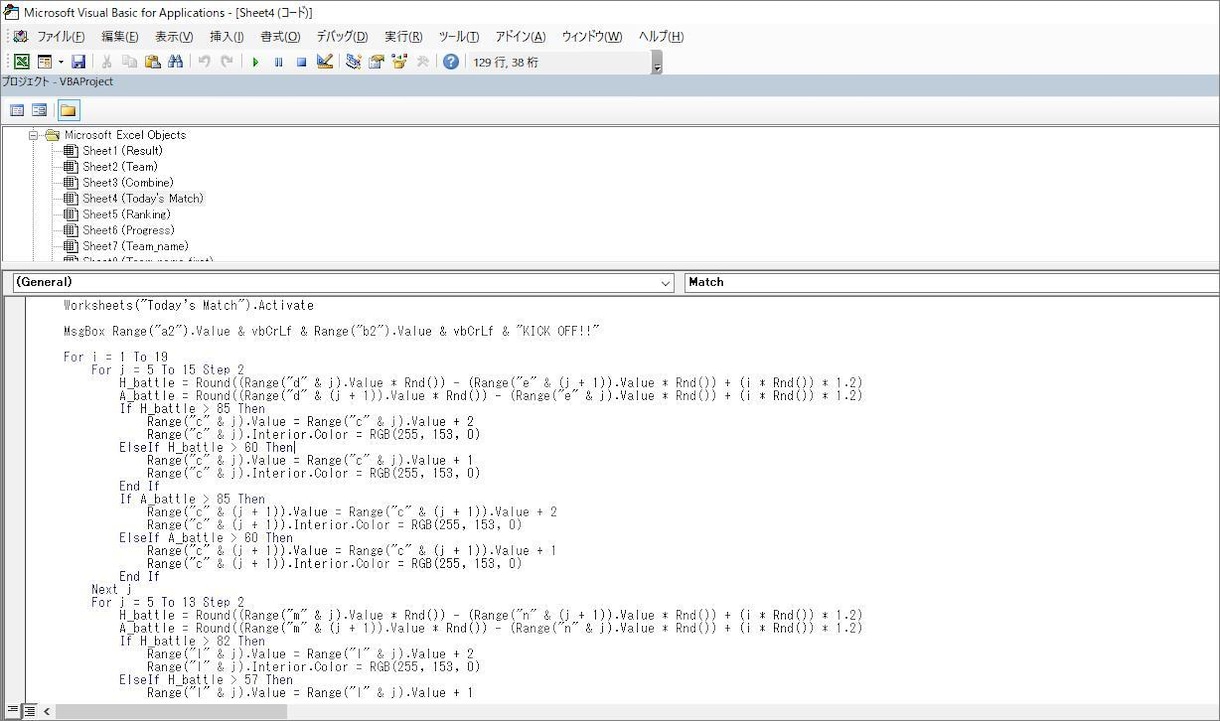
Task: Open the デバッグ(D) menu
Action: tap(342, 37)
